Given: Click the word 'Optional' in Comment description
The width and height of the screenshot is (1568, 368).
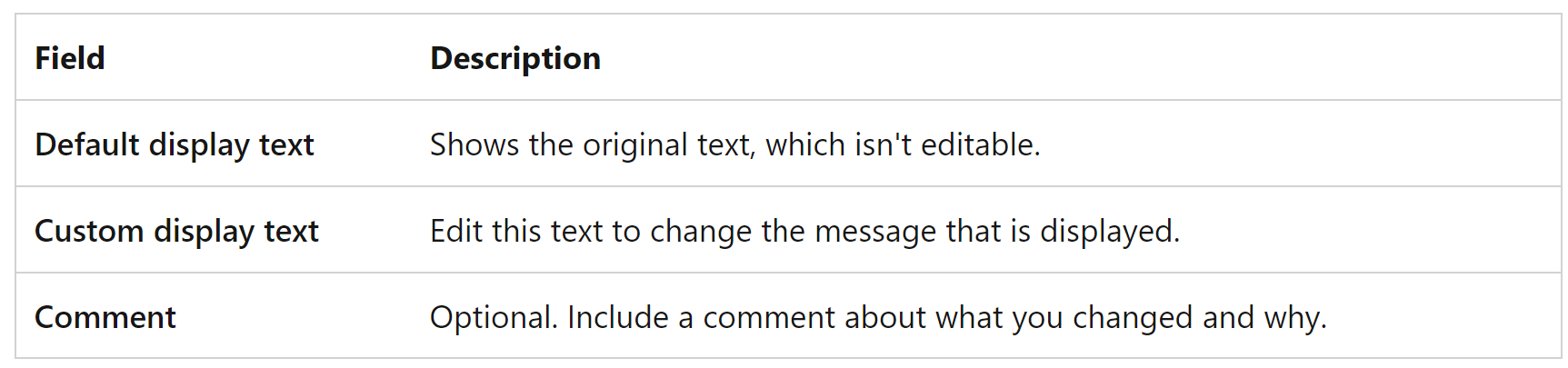Looking at the screenshot, I should [493, 317].
